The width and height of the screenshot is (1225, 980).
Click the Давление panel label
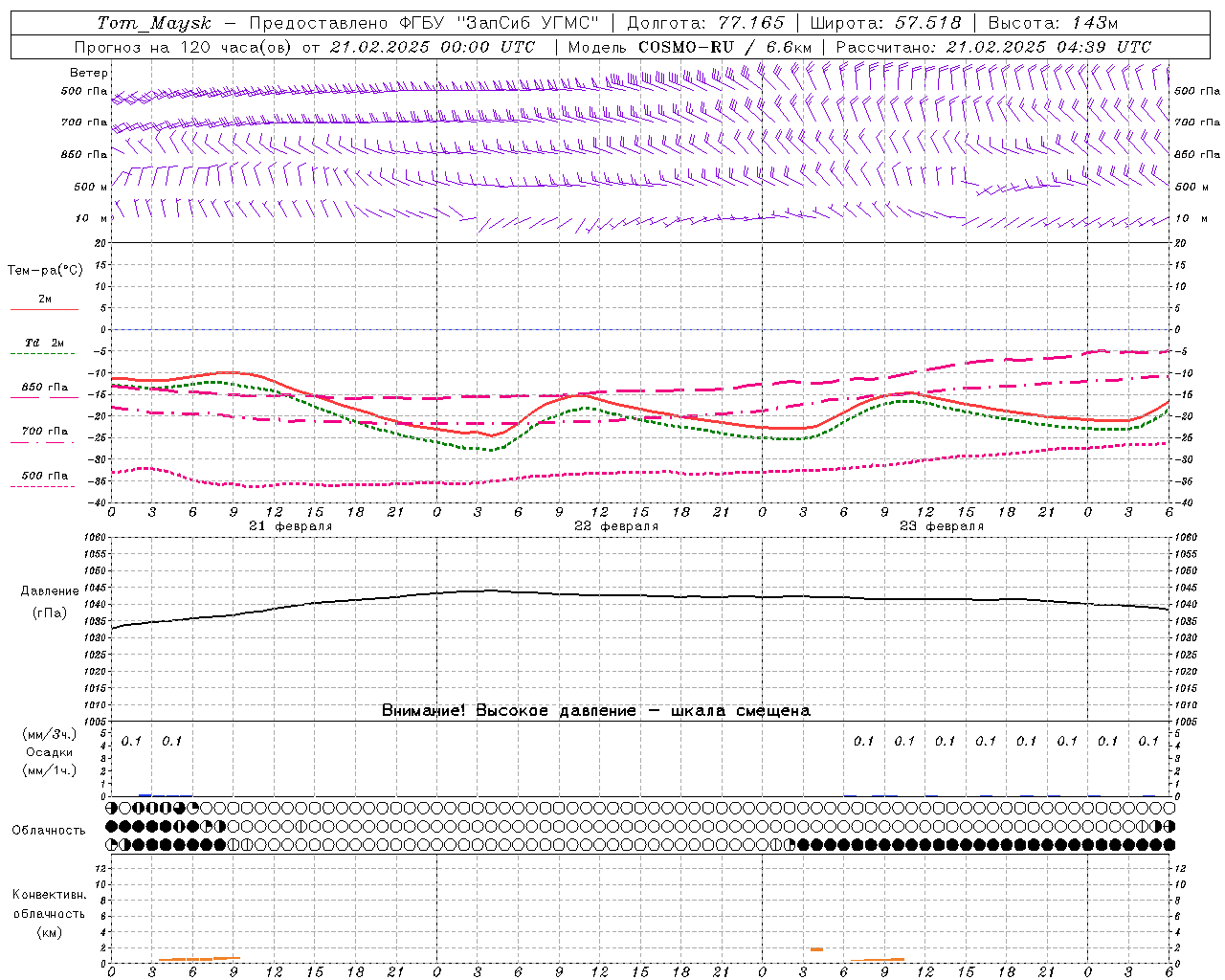click(x=50, y=591)
